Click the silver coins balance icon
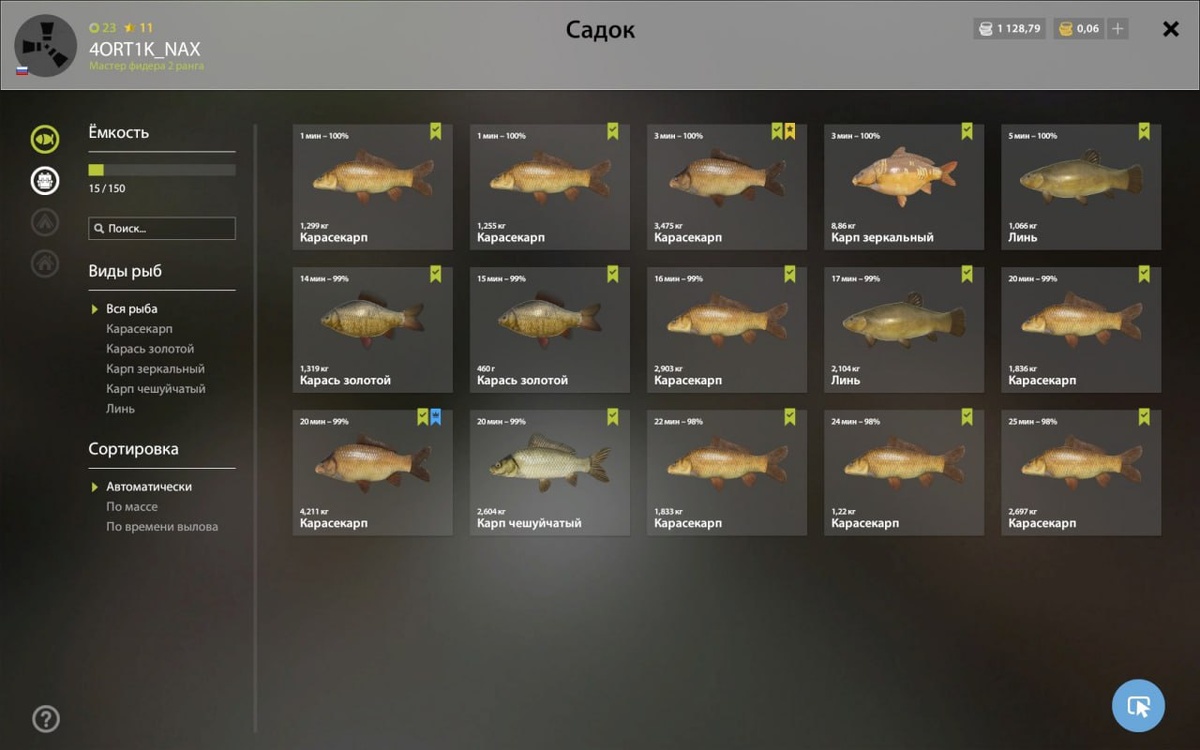Viewport: 1200px width, 750px height. [986, 29]
